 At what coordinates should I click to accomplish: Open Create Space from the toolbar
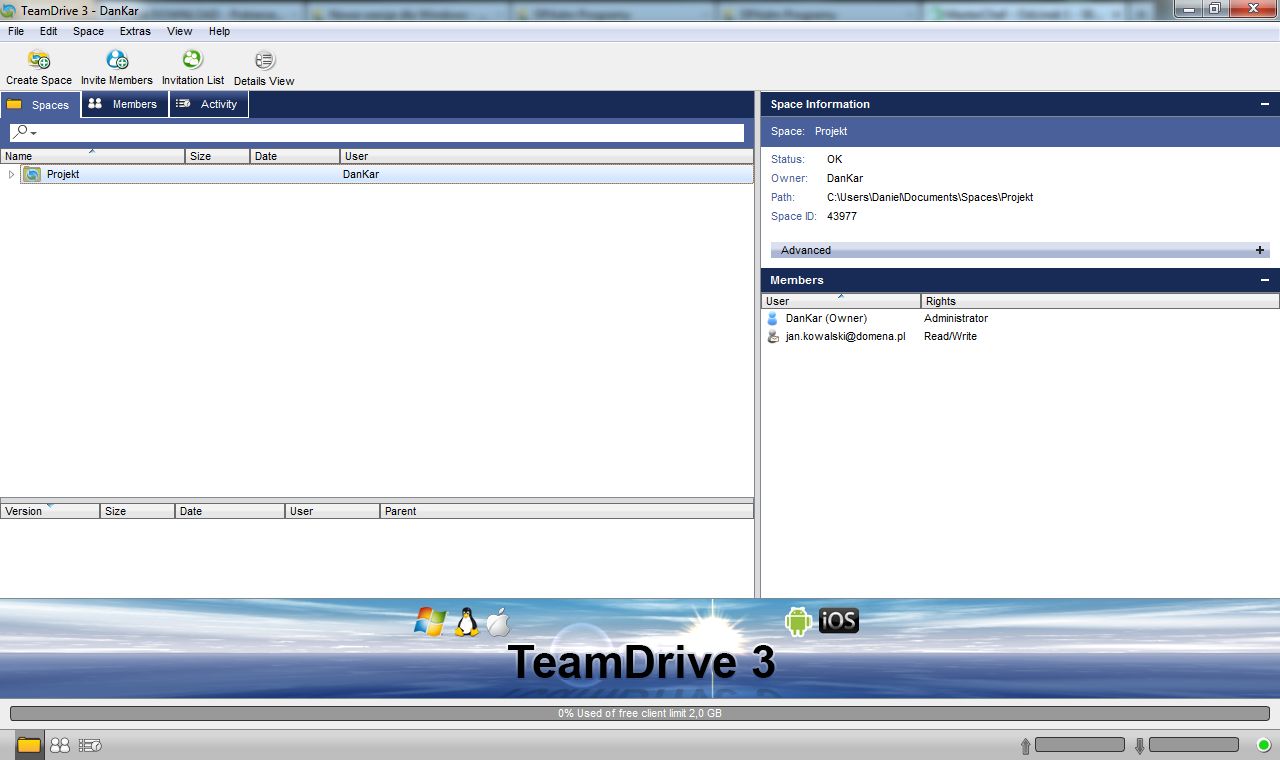39,66
